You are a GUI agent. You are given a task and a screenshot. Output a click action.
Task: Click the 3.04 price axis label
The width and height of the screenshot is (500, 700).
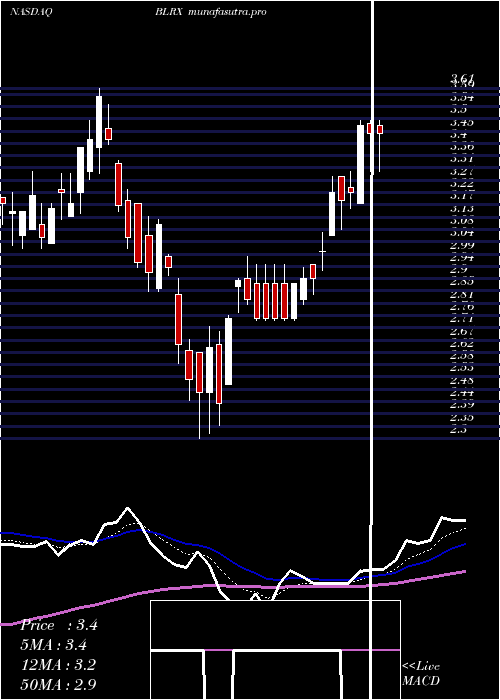(x=462, y=233)
